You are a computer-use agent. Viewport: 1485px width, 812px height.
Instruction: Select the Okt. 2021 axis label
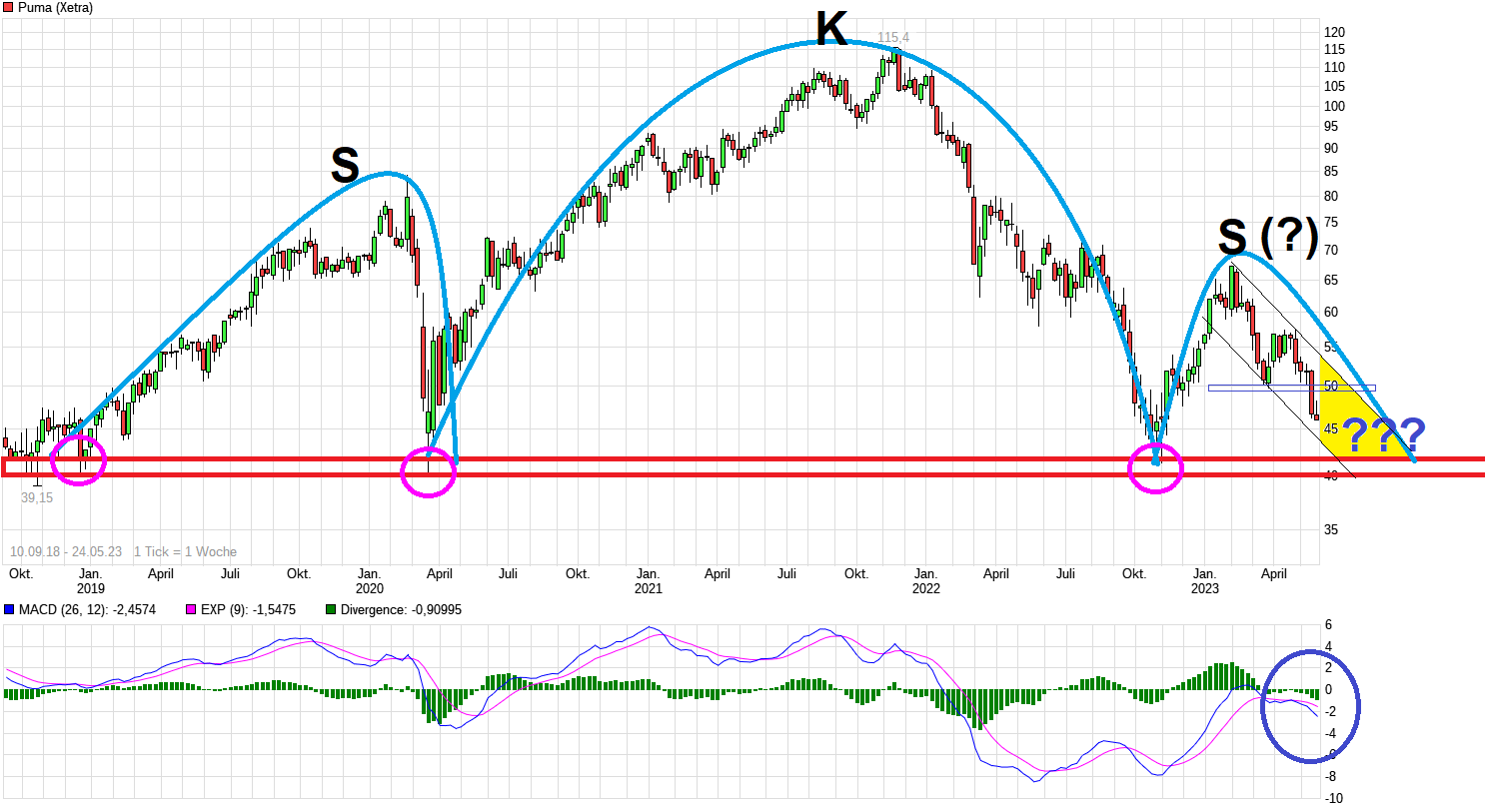coord(856,574)
